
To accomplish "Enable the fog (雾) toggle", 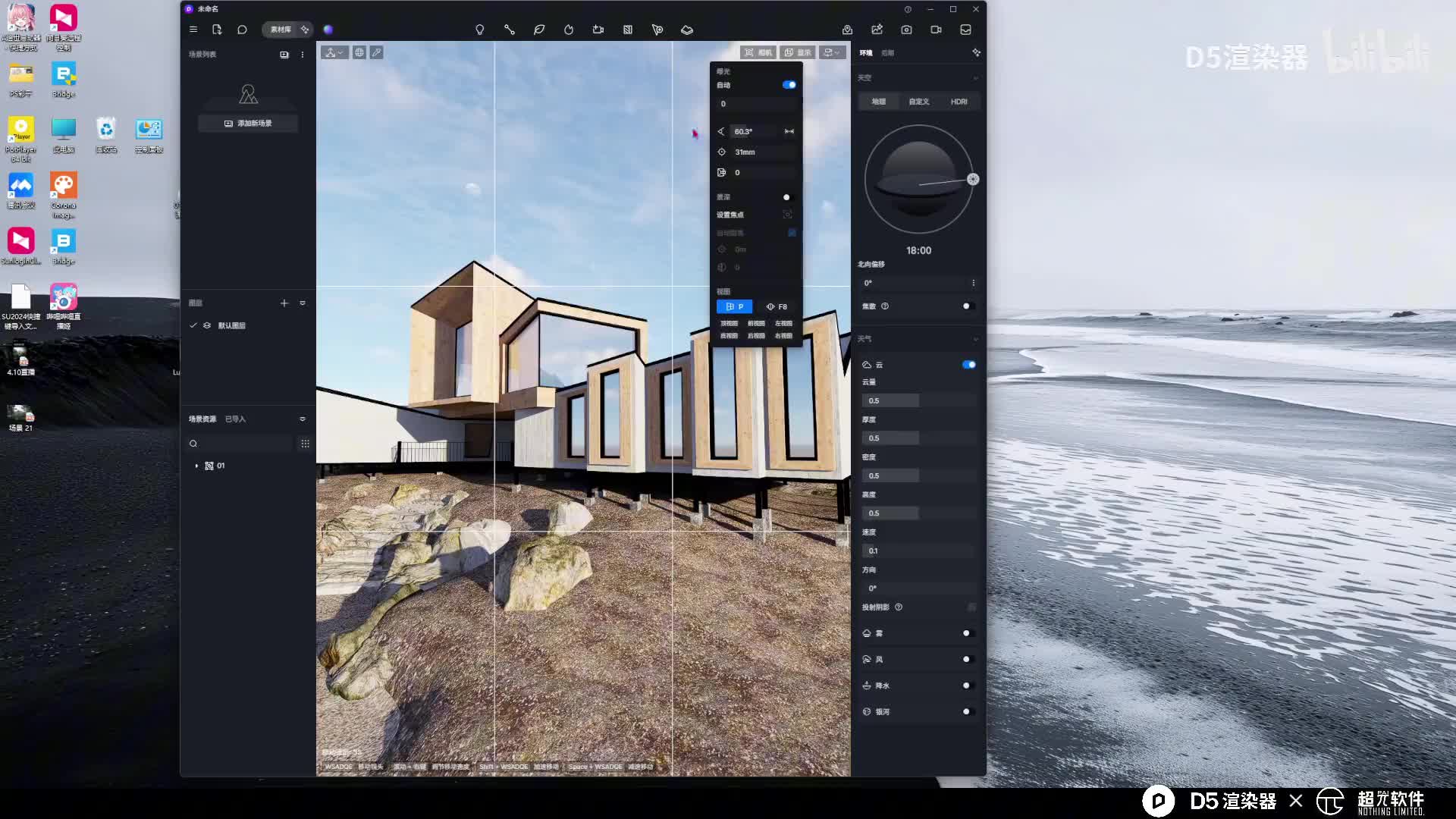I will tap(966, 633).
